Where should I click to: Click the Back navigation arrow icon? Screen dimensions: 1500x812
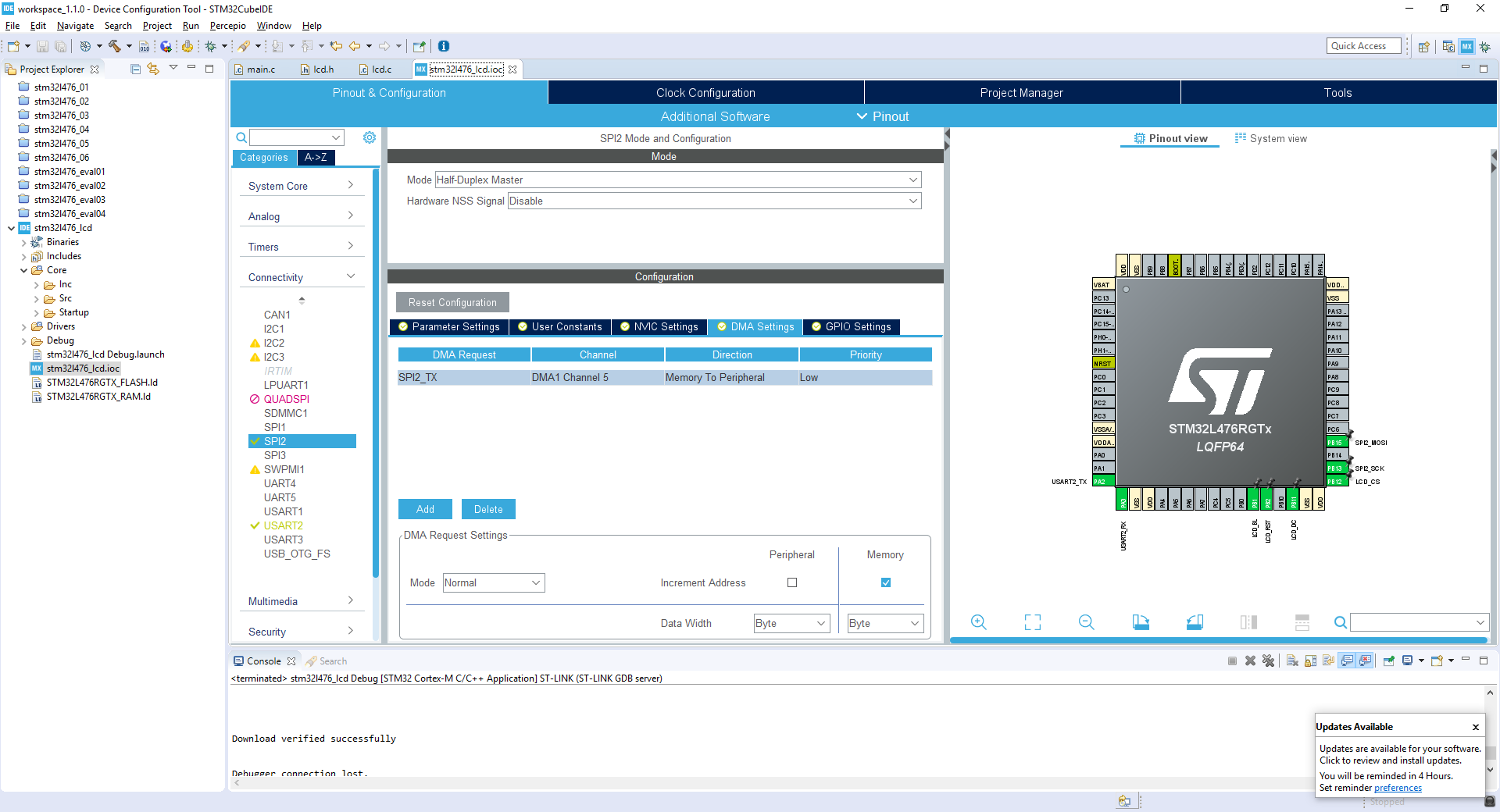(x=355, y=46)
